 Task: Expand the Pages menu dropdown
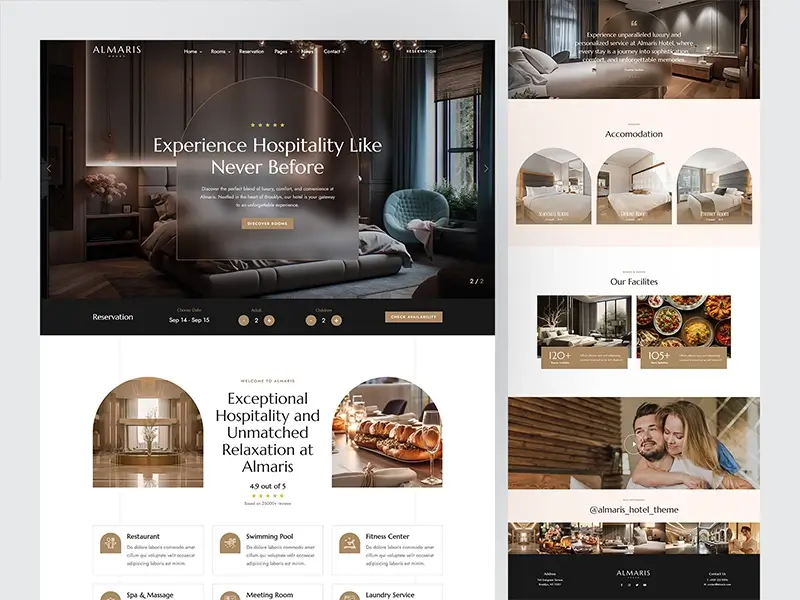click(282, 51)
